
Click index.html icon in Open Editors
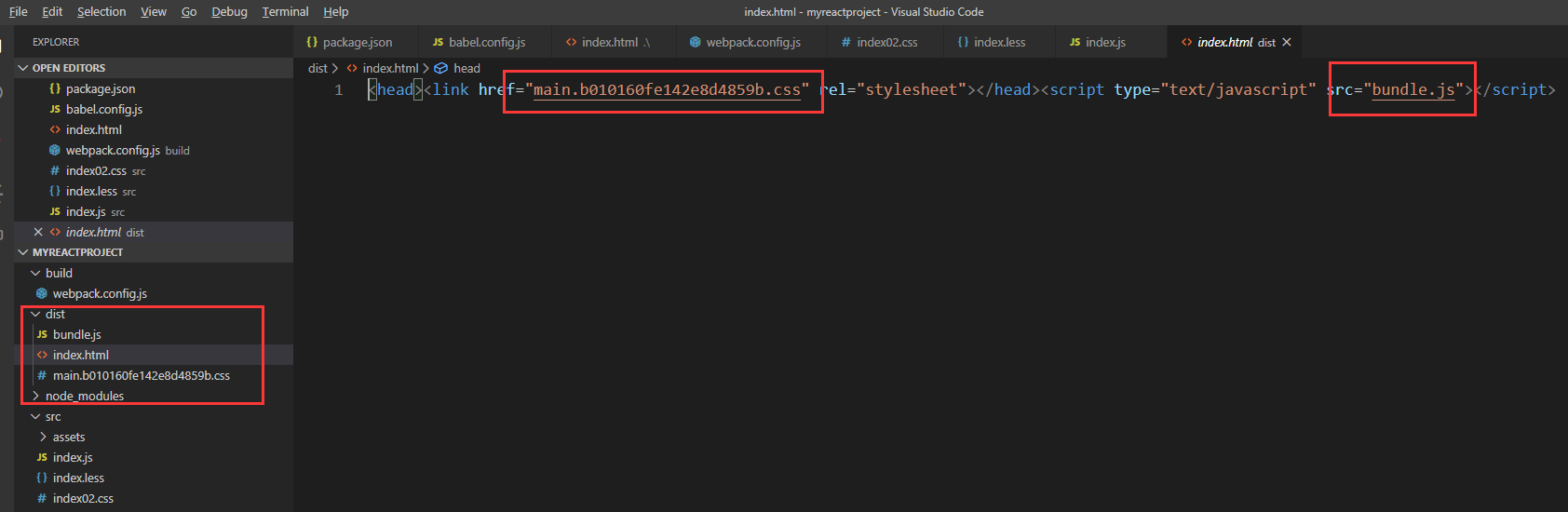[x=55, y=129]
